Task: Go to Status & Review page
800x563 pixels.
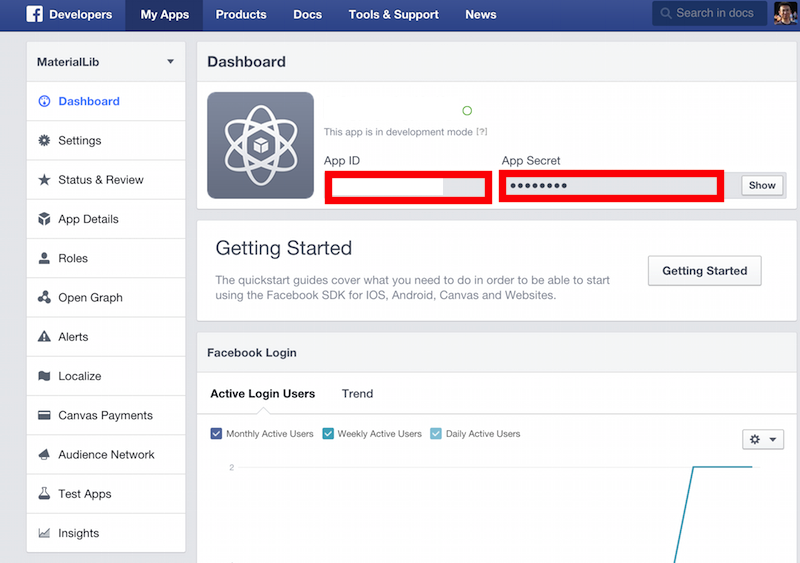Action: (106, 180)
